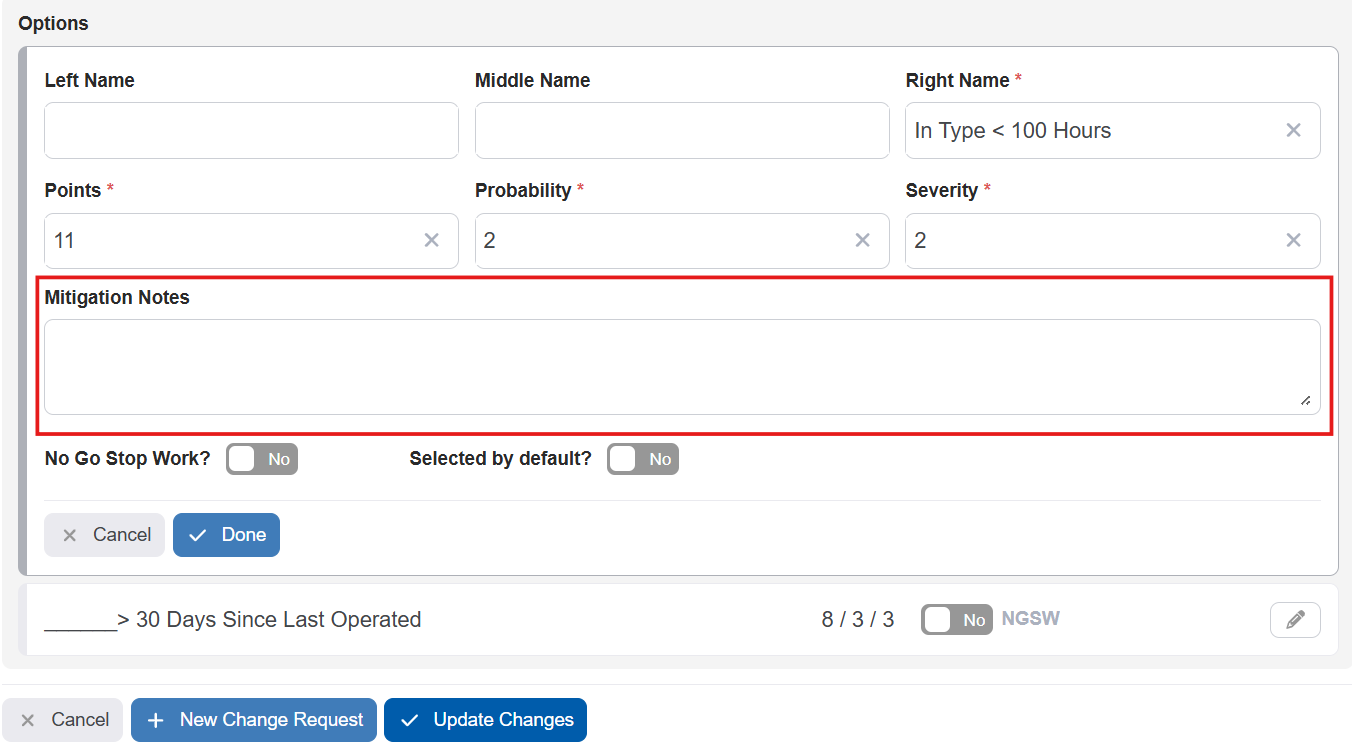The width and height of the screenshot is (1352, 750).
Task: Cancel editing the current option
Action: tap(104, 535)
